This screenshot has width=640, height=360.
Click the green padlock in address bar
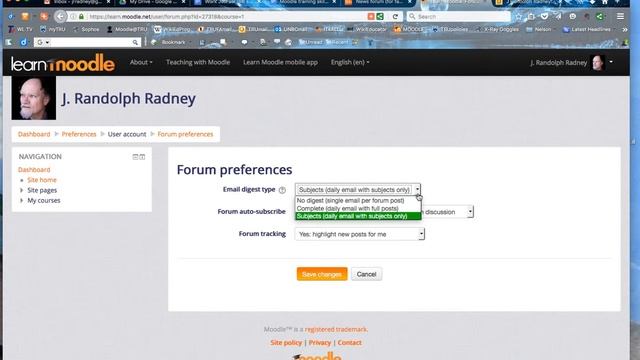pos(81,17)
